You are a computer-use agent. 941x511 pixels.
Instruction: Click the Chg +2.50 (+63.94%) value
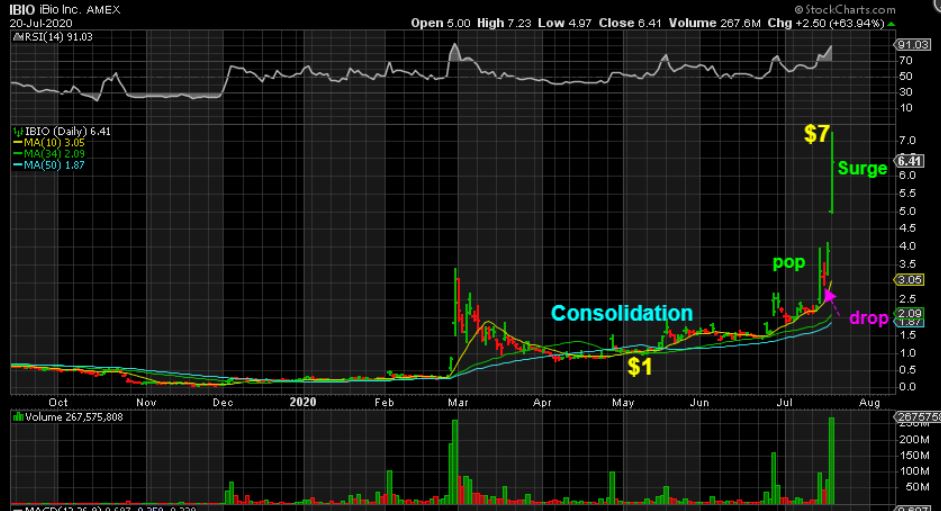[x=826, y=23]
